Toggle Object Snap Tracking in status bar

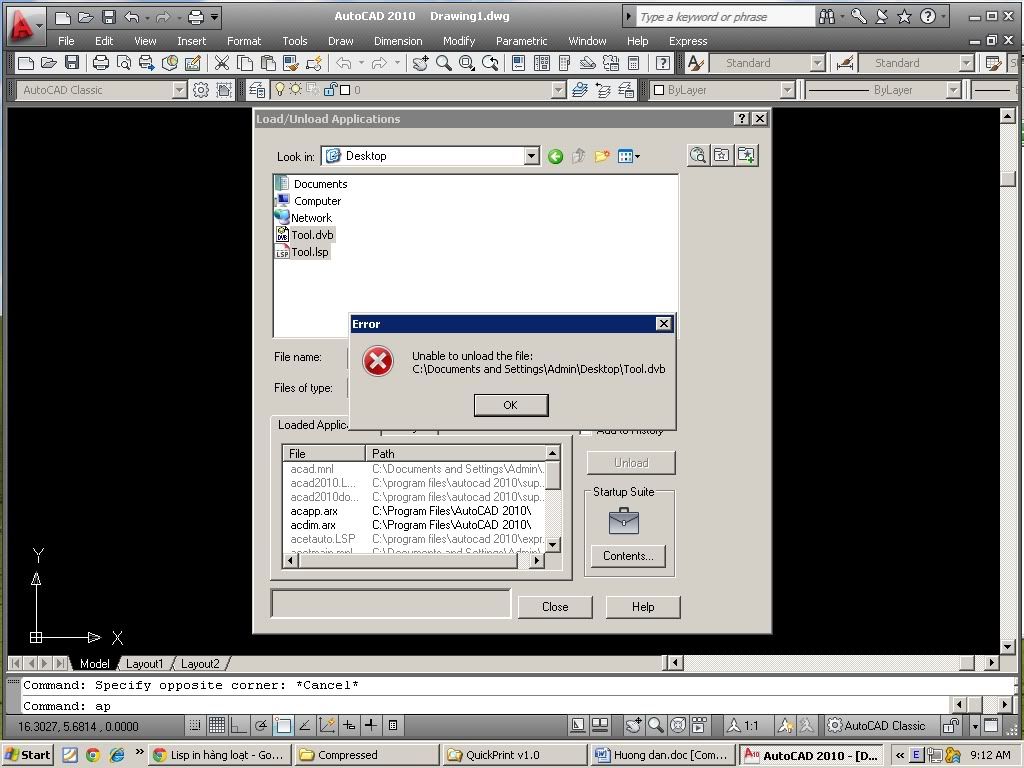[x=304, y=725]
